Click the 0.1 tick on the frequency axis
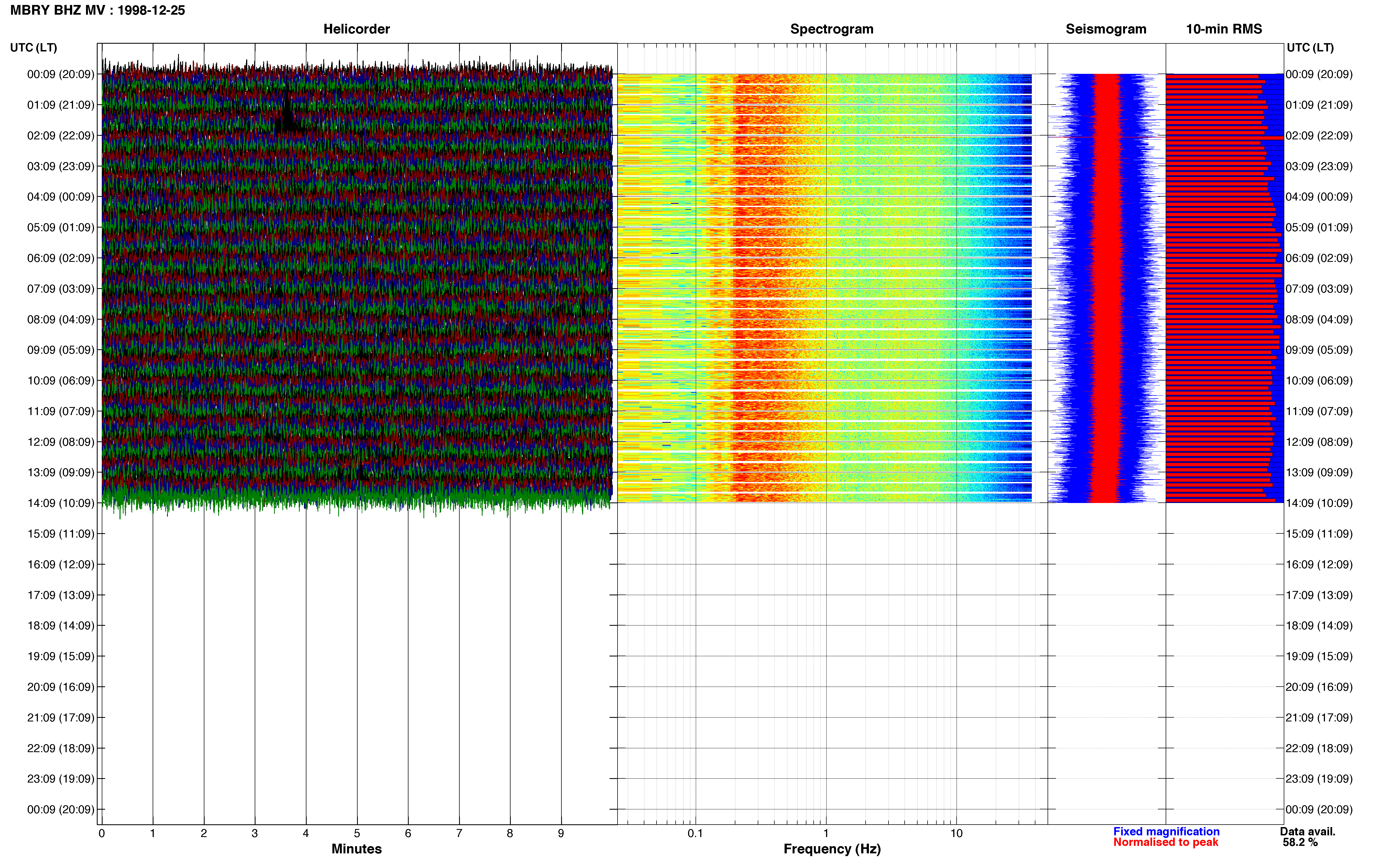 pos(695,833)
